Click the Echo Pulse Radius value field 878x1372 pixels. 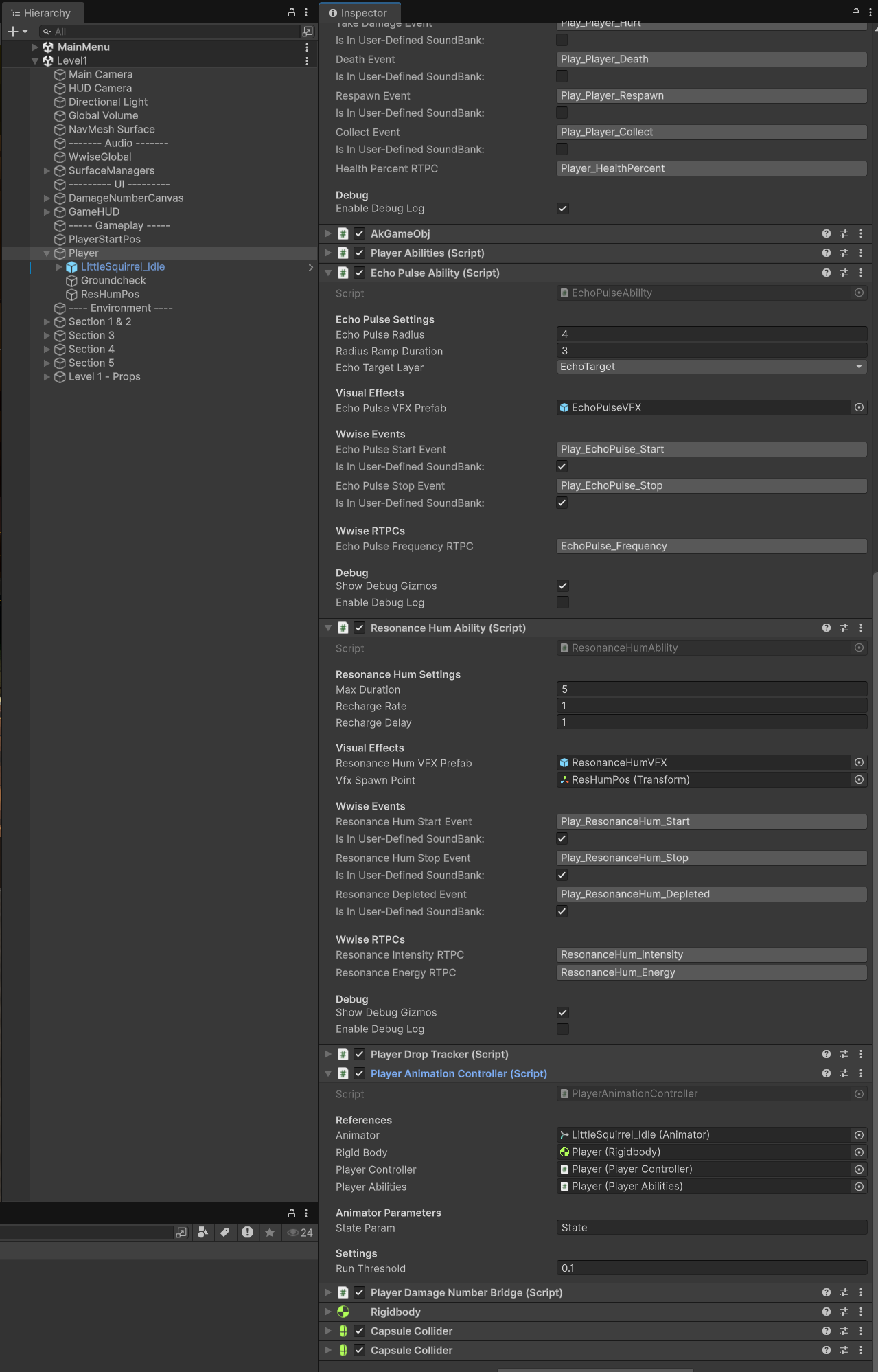711,334
